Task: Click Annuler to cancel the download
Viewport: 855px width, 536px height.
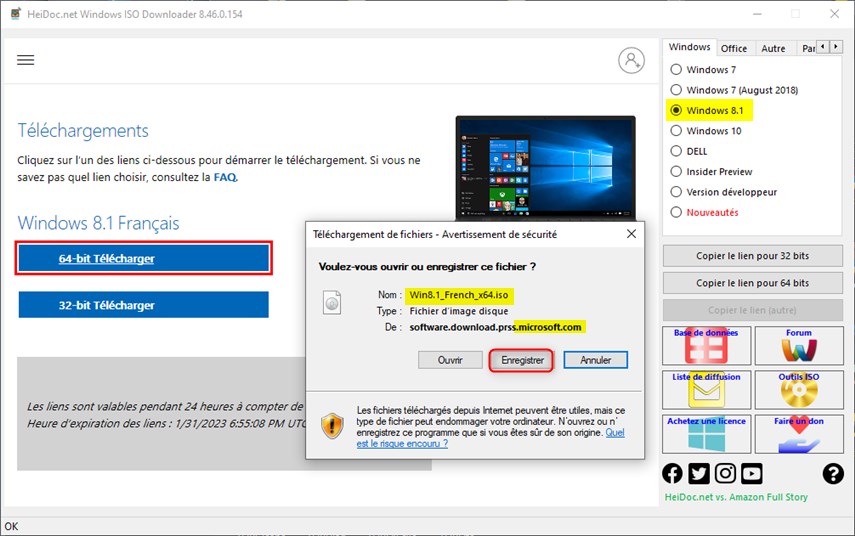Action: (x=595, y=360)
